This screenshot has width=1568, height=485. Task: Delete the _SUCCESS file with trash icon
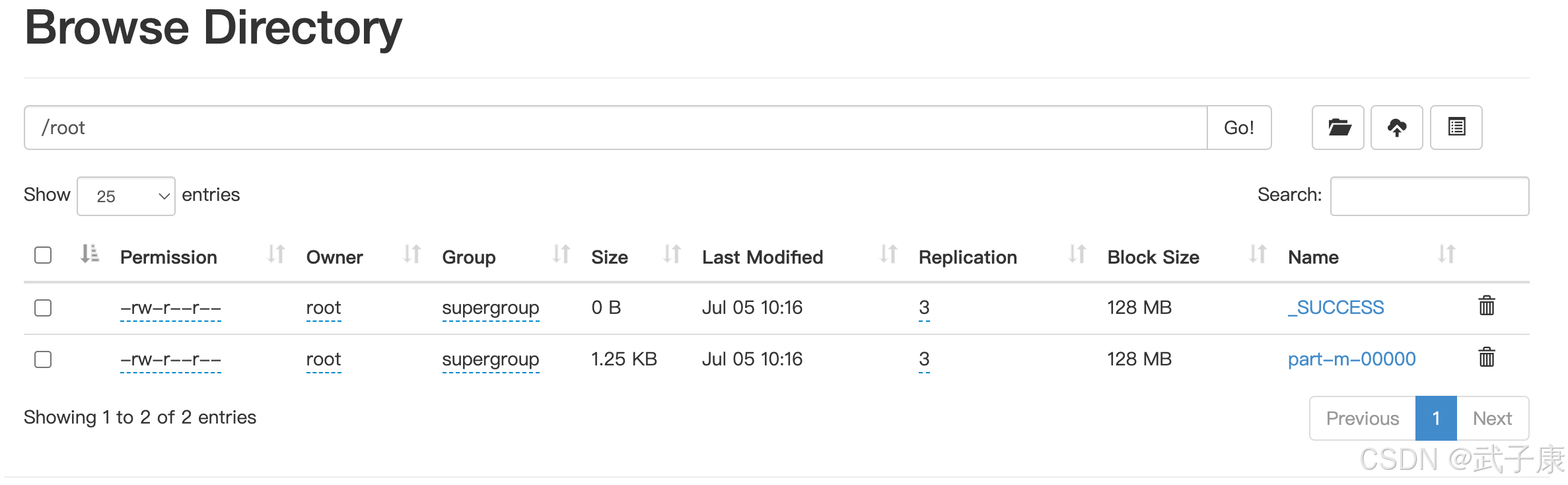point(1486,306)
